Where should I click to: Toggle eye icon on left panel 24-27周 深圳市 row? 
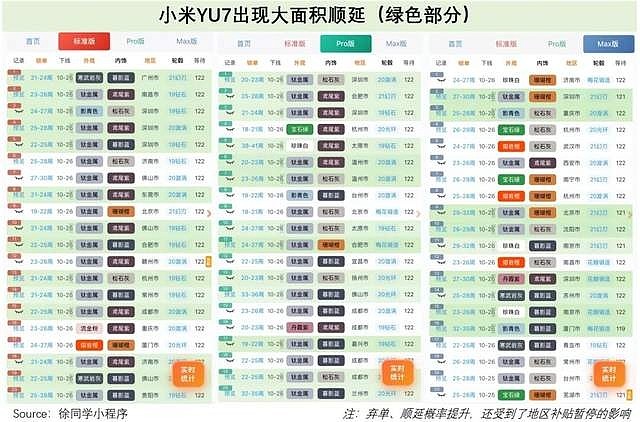click(18, 111)
